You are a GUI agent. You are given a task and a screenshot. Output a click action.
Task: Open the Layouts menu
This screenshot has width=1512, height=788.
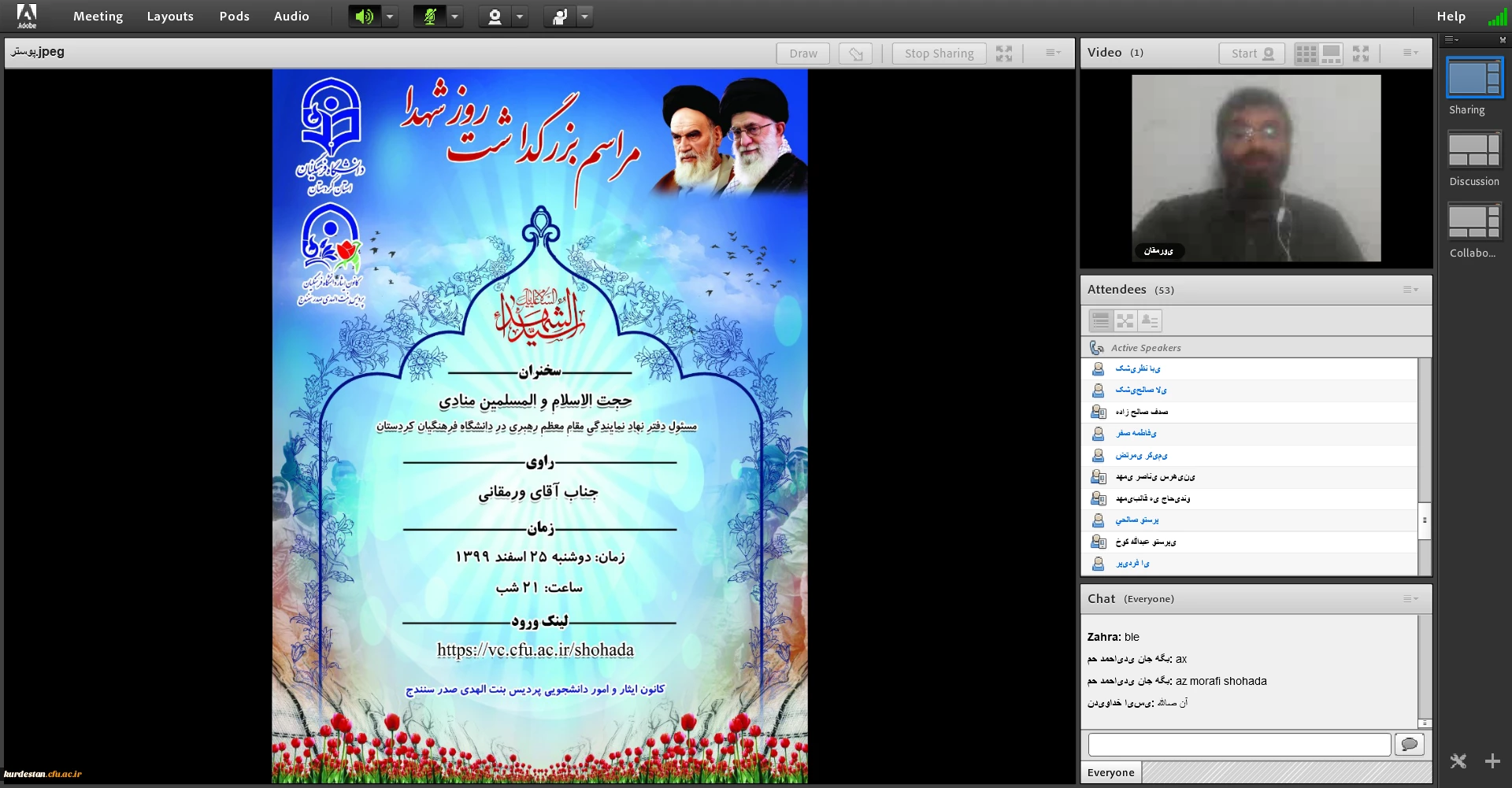(170, 17)
